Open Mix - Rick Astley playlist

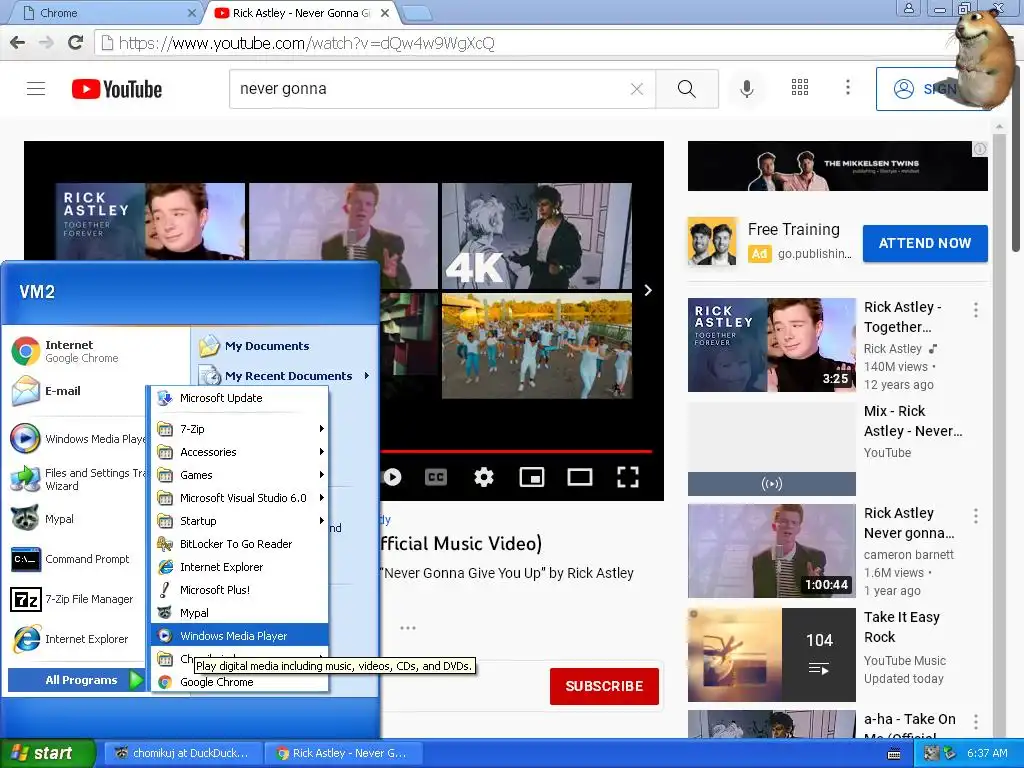771,449
